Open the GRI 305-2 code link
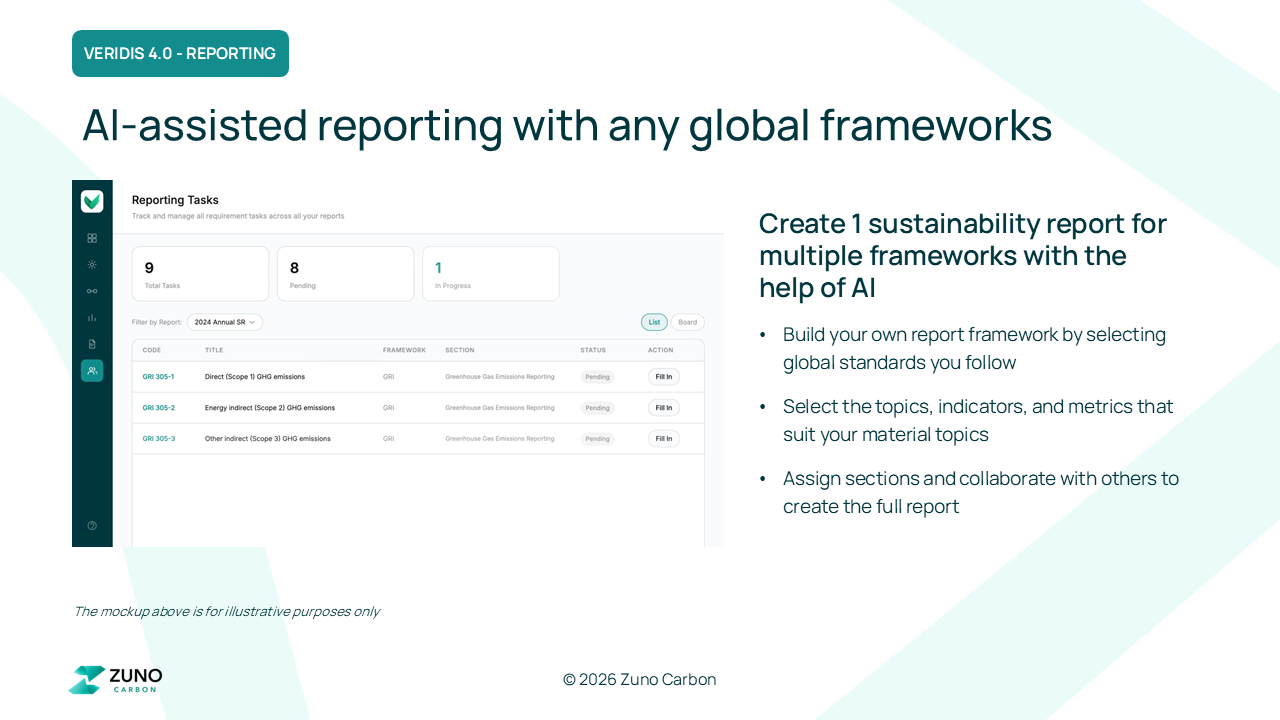The height and width of the screenshot is (720, 1280). coord(158,408)
